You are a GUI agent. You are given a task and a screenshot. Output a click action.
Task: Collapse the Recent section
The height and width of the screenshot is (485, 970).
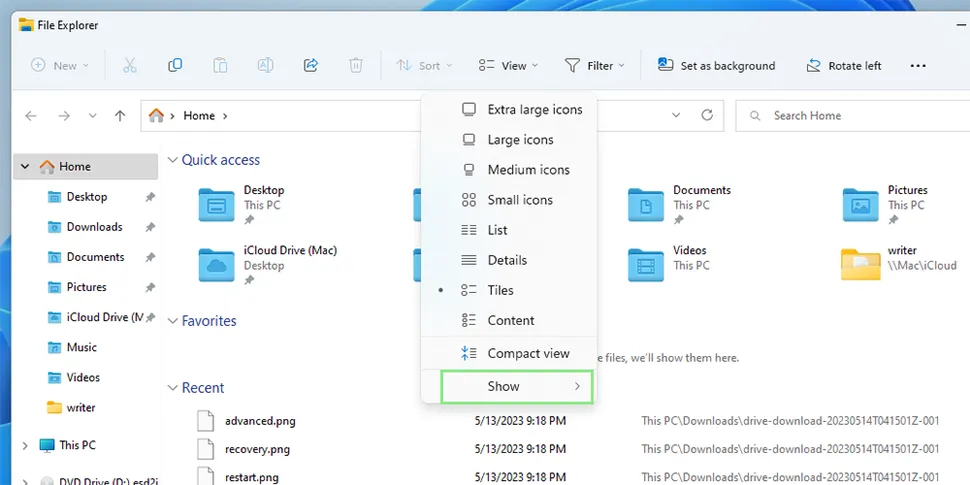click(x=172, y=388)
